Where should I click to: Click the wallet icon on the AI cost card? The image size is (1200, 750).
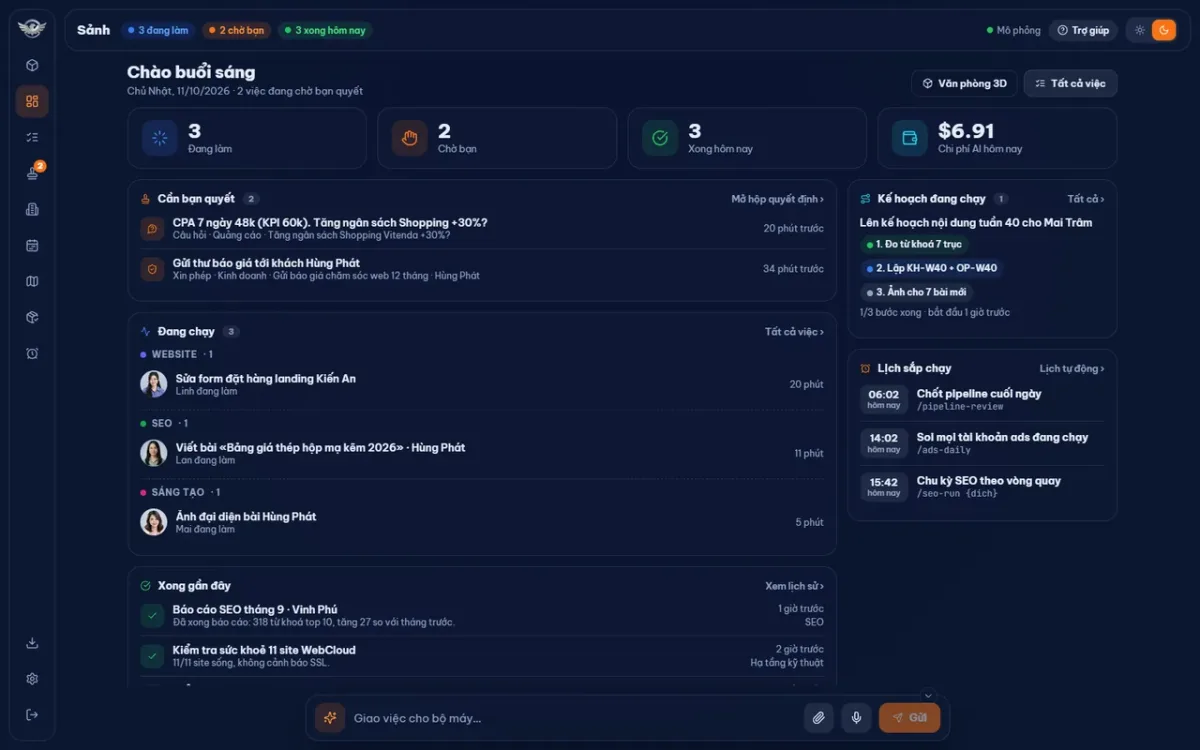[x=910, y=138]
